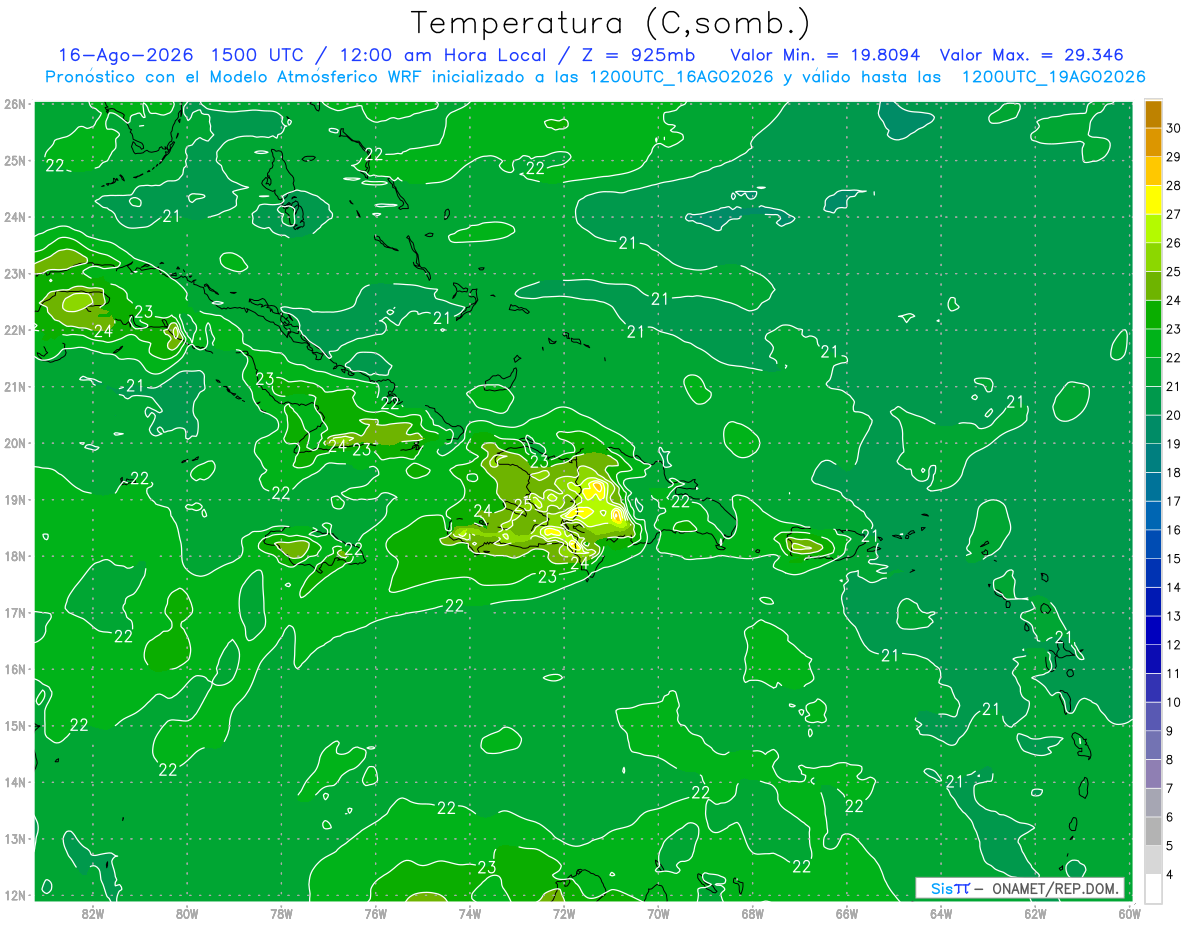Viewport: 1200px width, 927px height.
Task: Click the "12N" latitude axis label
Action: pos(14,895)
